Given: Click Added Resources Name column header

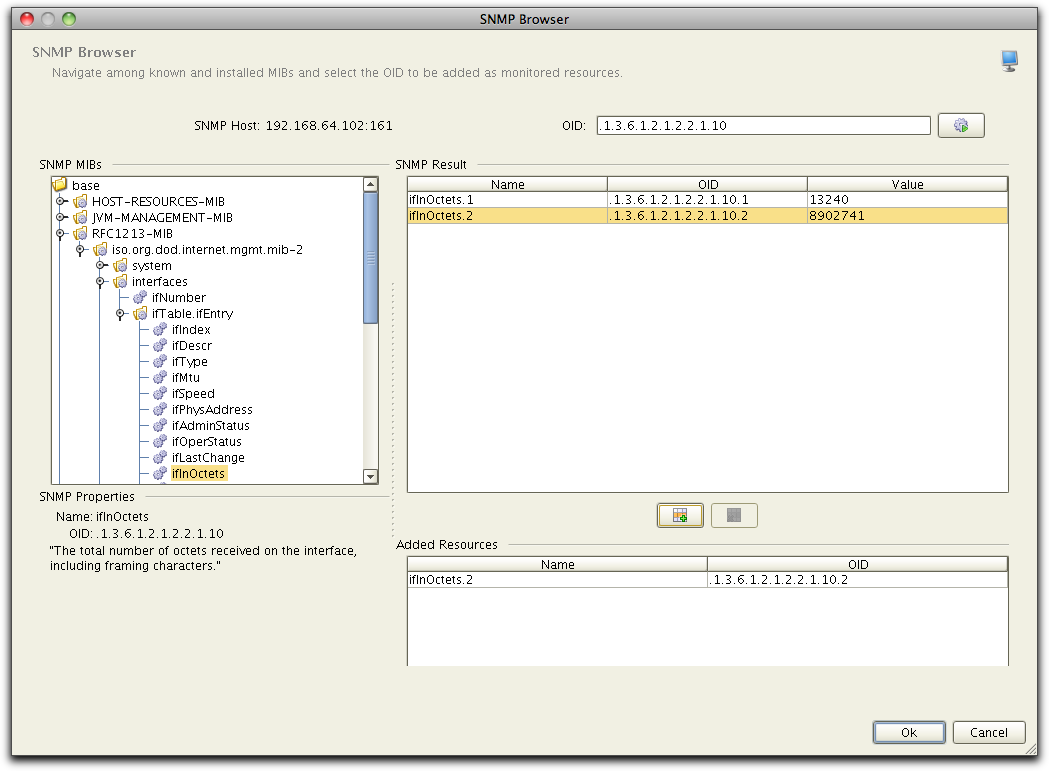Looking at the screenshot, I should (557, 564).
